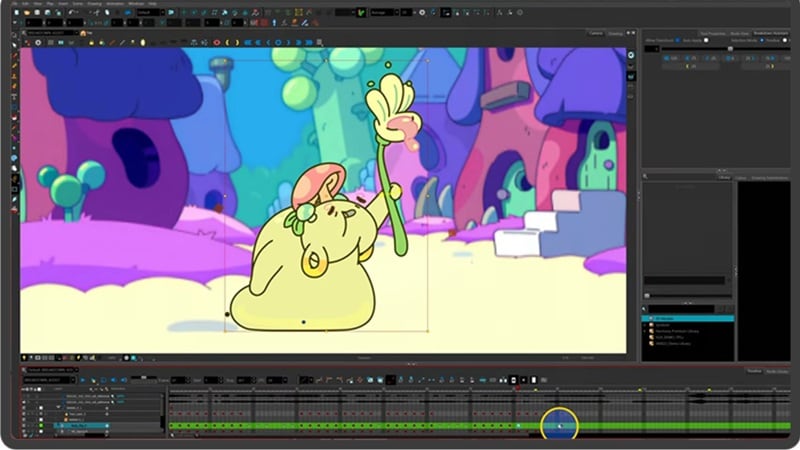The image size is (800, 450).
Task: Click the last-frame blue double arrow icon
Action: 309,42
